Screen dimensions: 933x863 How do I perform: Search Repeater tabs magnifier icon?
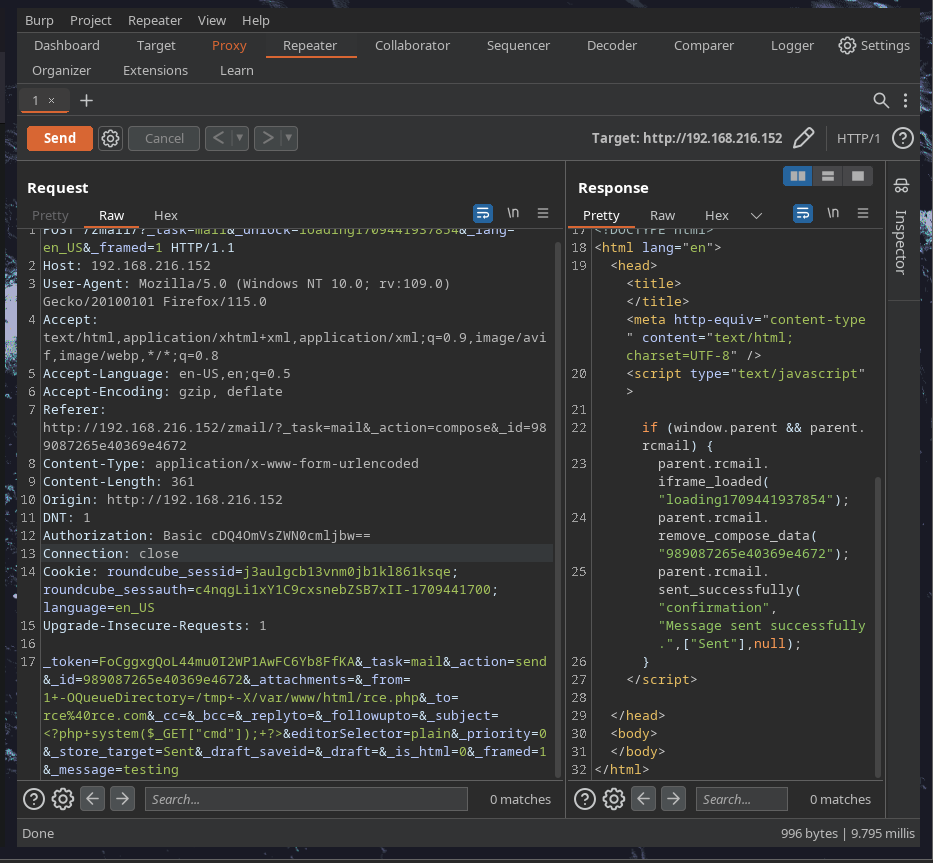click(x=881, y=101)
